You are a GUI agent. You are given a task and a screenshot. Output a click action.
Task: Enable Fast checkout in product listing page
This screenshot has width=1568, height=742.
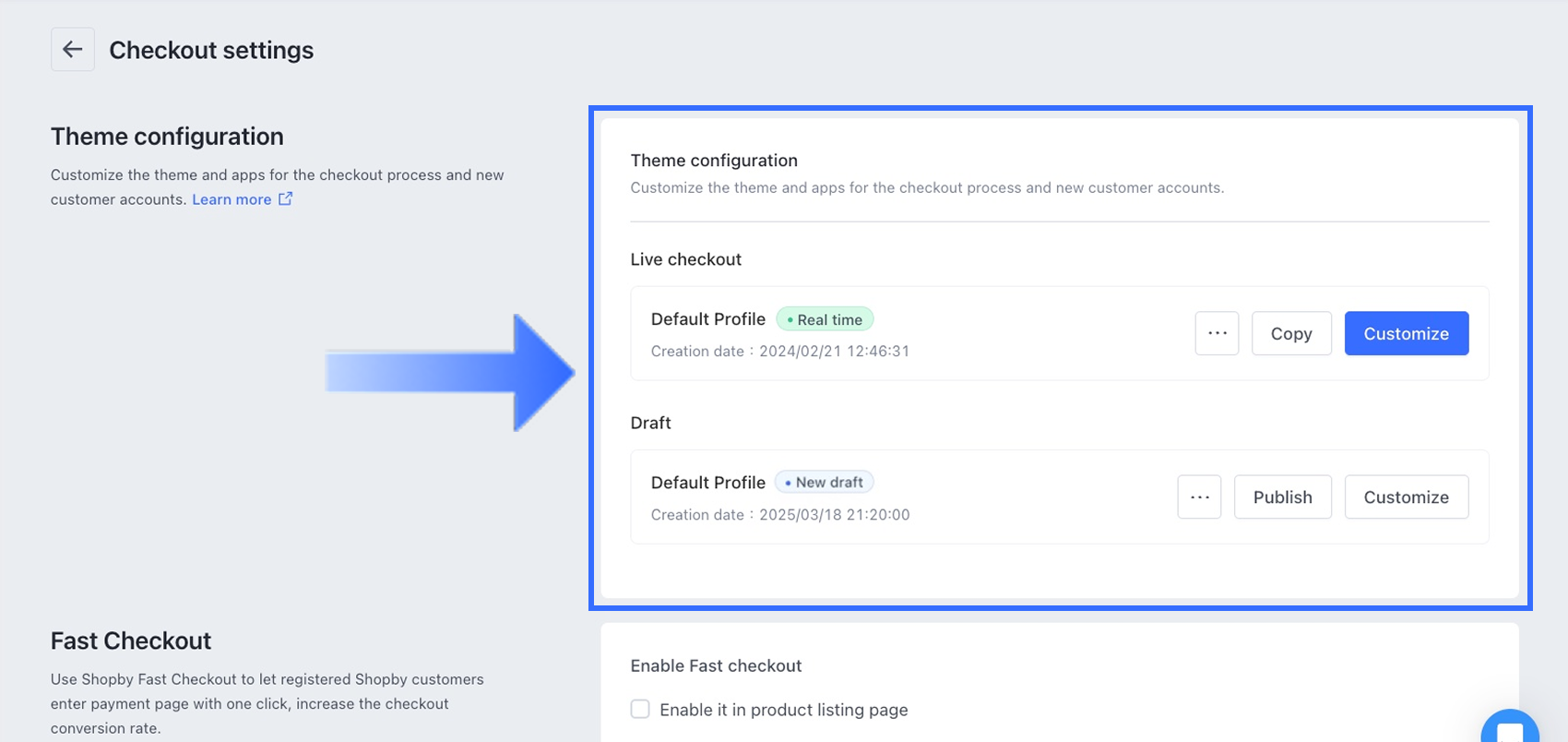coord(640,709)
